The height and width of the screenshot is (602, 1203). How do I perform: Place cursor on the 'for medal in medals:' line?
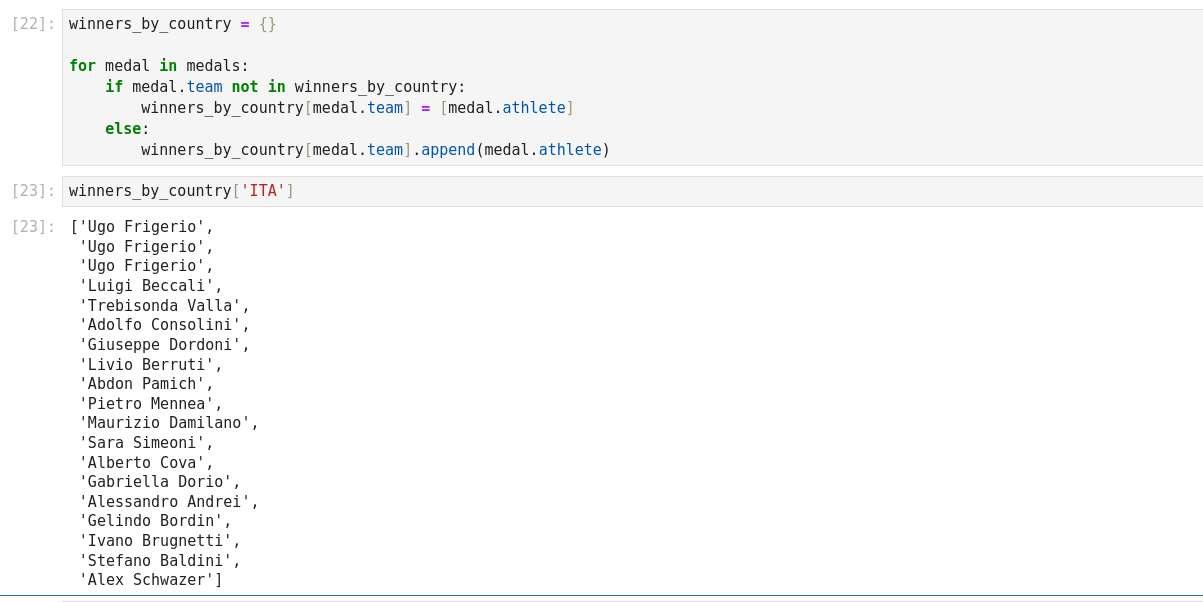tap(159, 66)
